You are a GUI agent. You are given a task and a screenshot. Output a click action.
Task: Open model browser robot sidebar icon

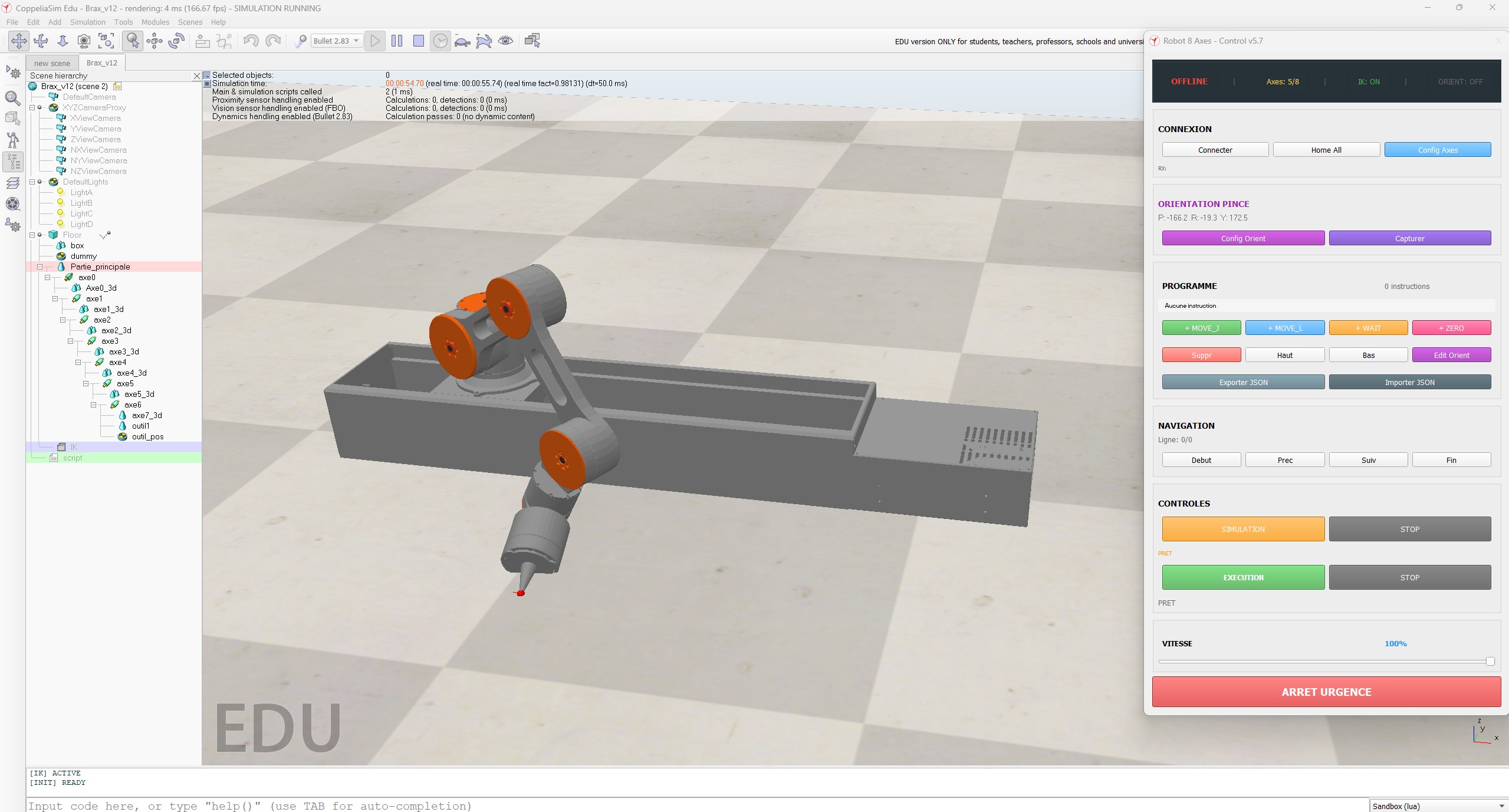pyautogui.click(x=13, y=140)
